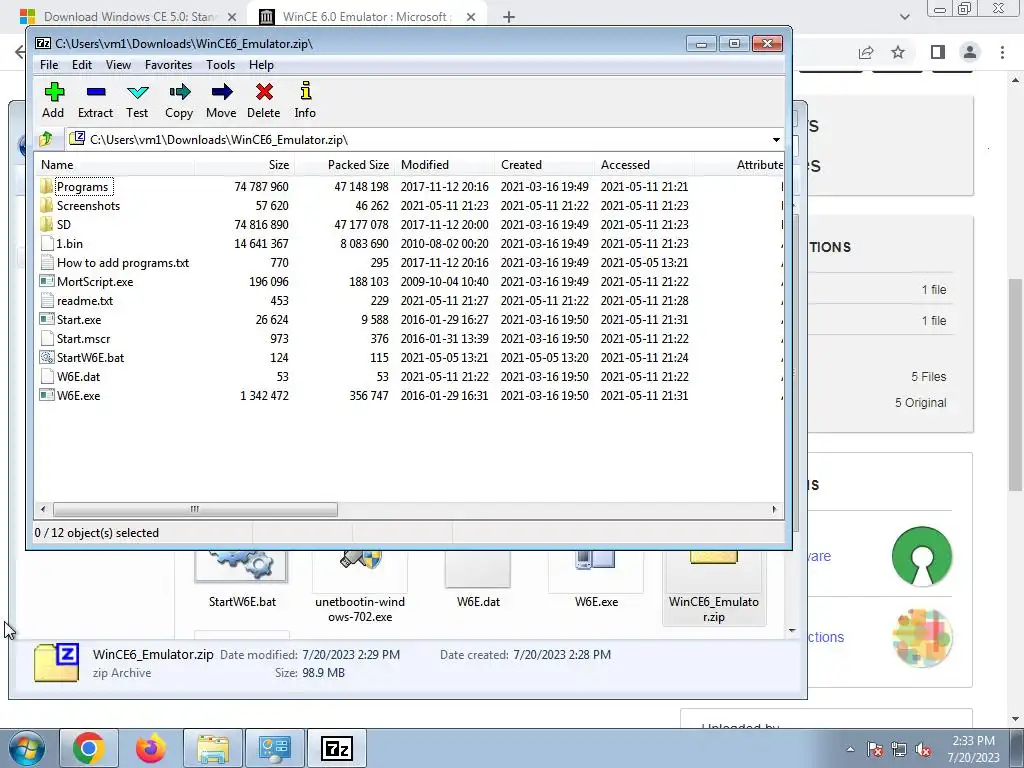Sort file list by Name column
Image resolution: width=1024 pixels, height=768 pixels.
(x=114, y=165)
